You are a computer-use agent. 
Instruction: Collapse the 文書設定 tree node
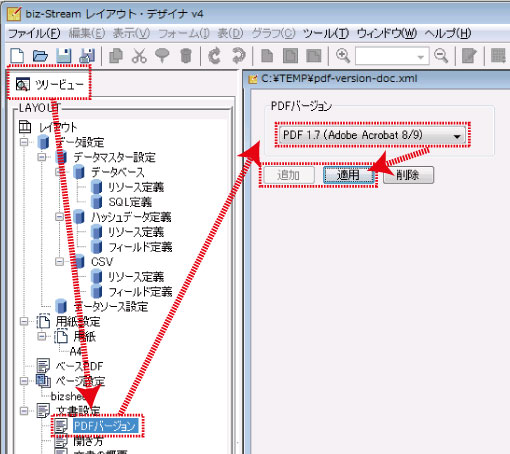pos(24,411)
